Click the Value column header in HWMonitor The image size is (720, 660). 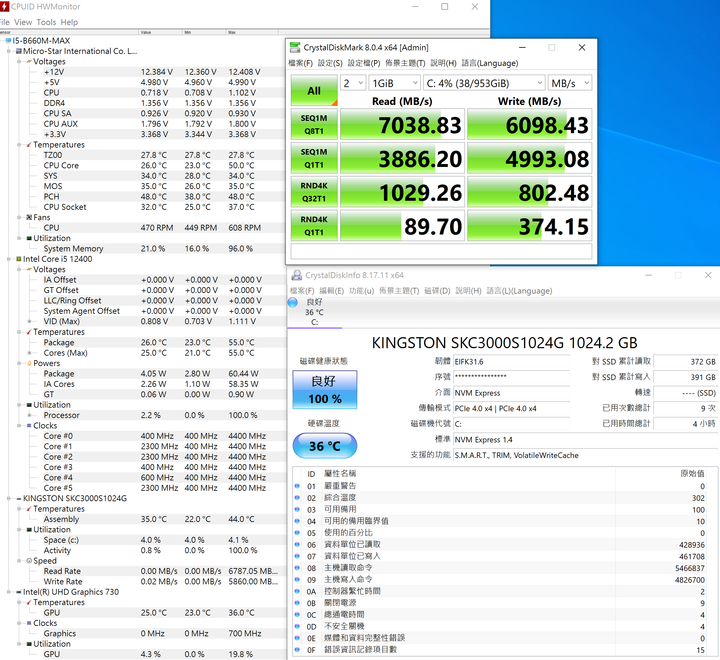tap(161, 32)
